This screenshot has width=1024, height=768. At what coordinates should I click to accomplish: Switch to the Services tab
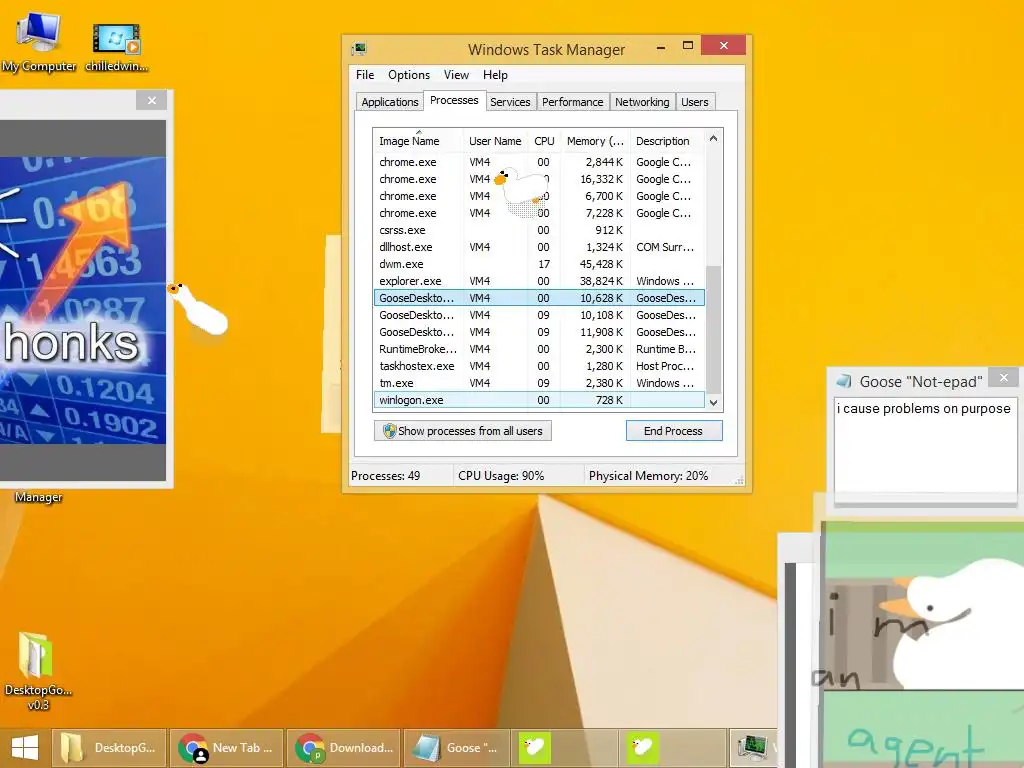(x=510, y=102)
